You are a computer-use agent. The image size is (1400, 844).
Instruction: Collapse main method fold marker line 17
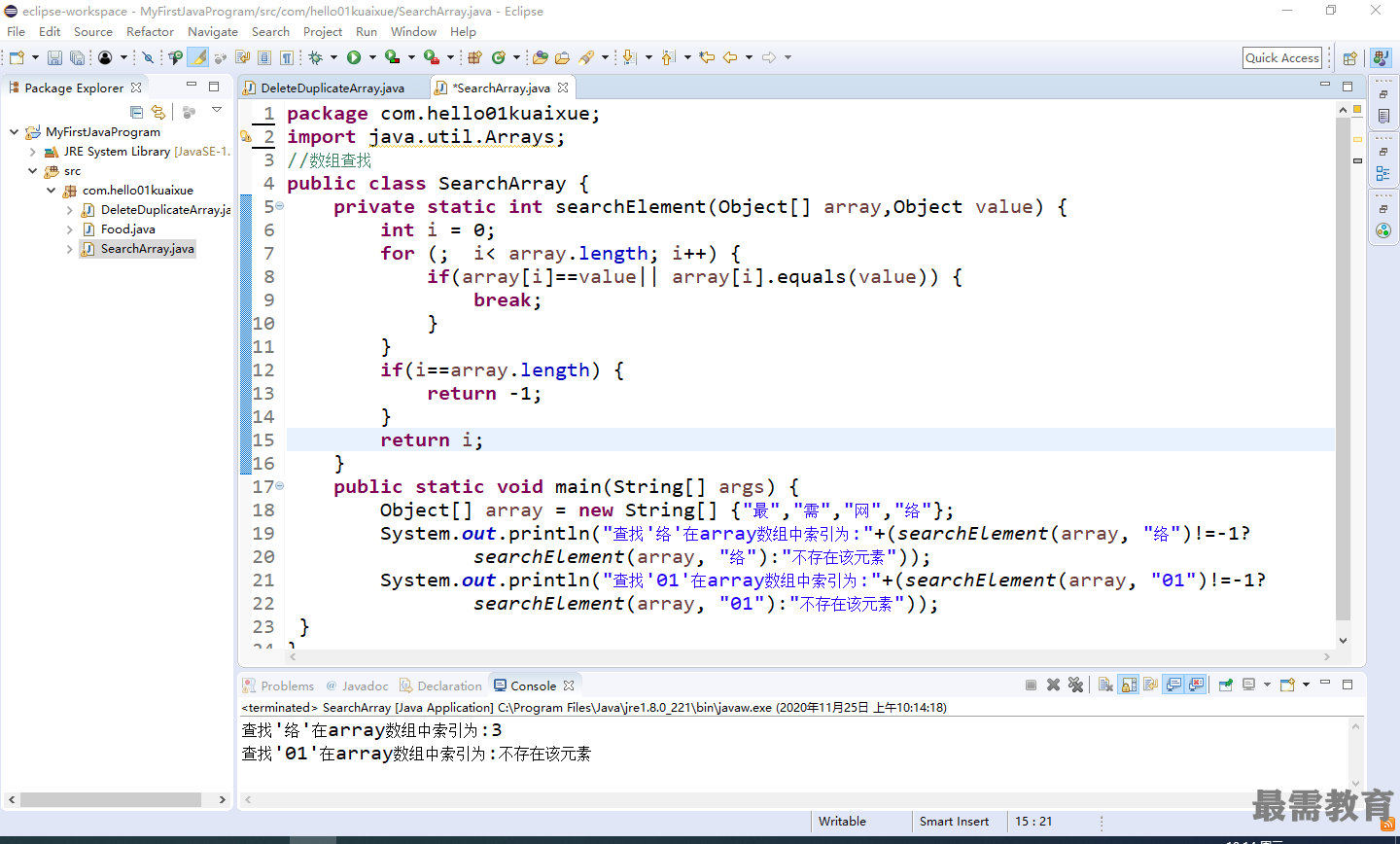pos(279,486)
